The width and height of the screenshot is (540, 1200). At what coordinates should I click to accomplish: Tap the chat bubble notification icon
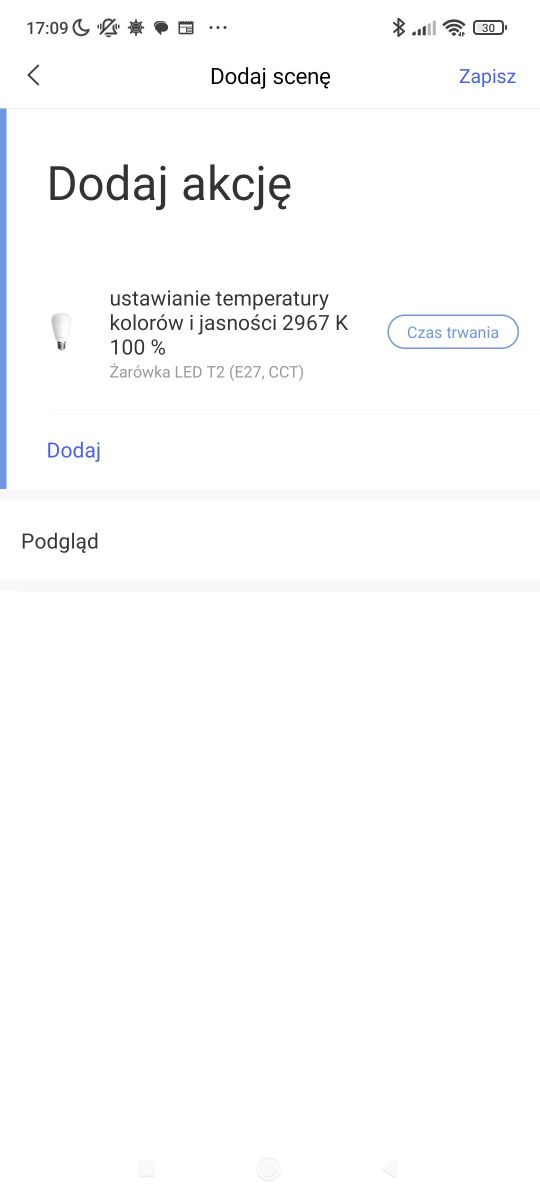[161, 28]
